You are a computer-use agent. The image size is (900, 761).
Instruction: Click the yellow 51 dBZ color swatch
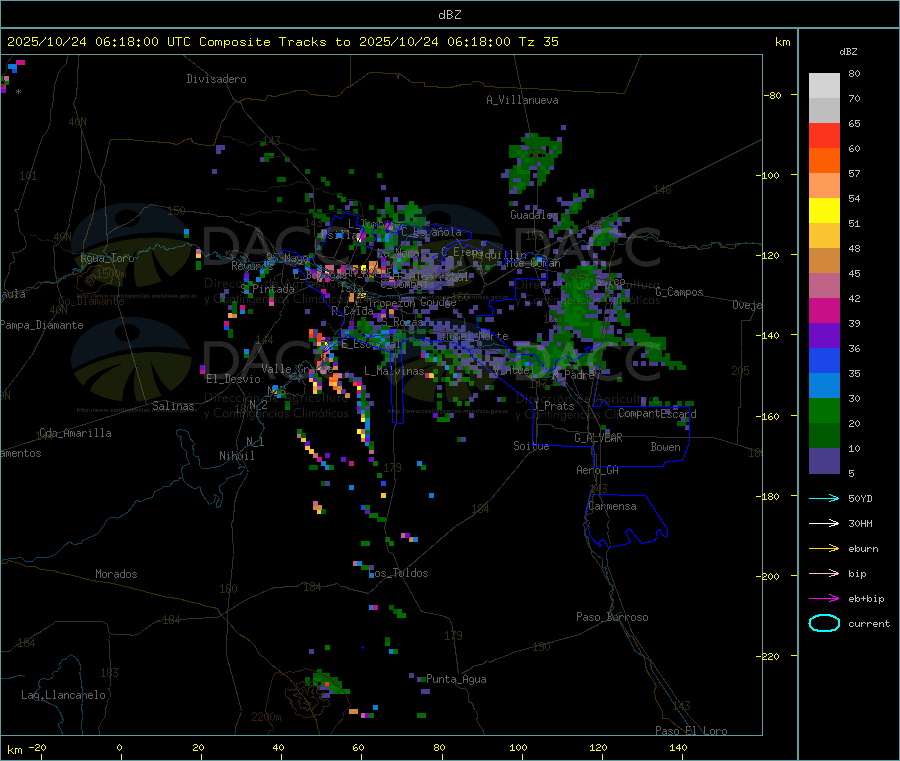824,211
